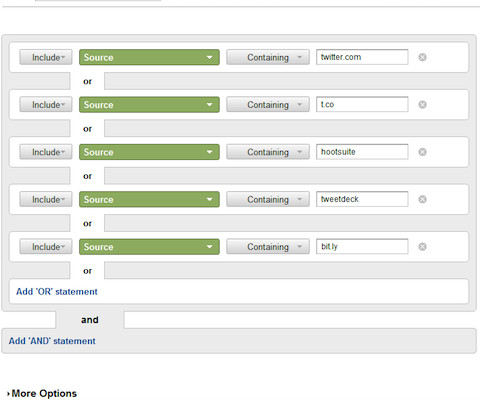Focus the t.co value input

[362, 104]
